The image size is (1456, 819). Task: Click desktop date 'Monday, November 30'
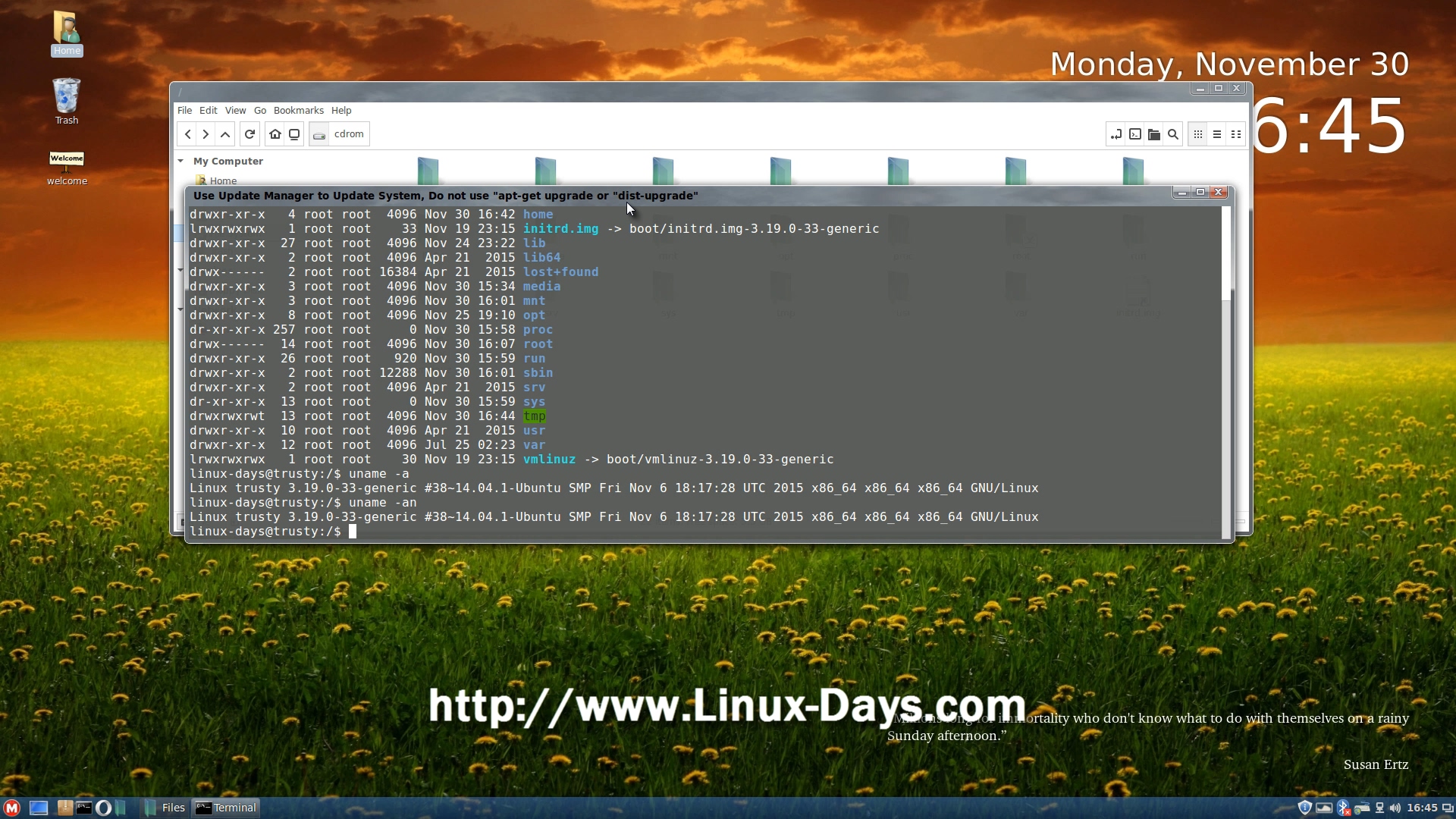(1229, 64)
